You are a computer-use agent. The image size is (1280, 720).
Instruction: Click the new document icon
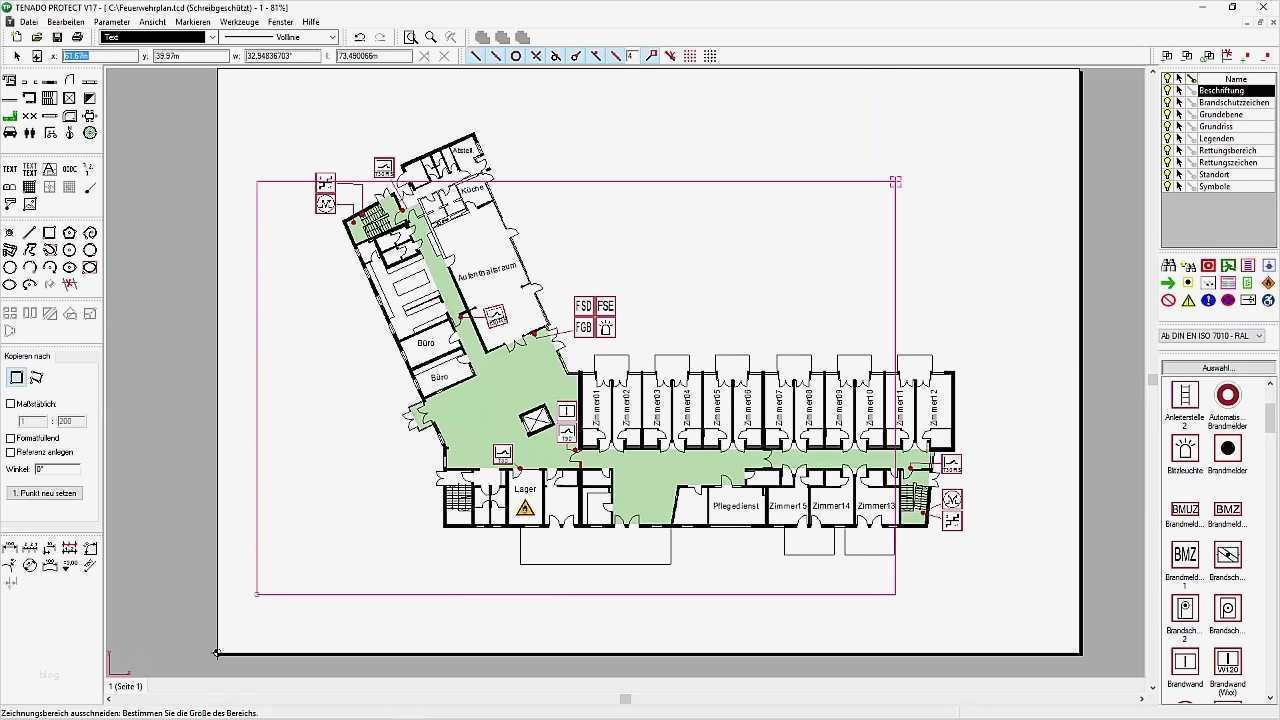coord(17,37)
